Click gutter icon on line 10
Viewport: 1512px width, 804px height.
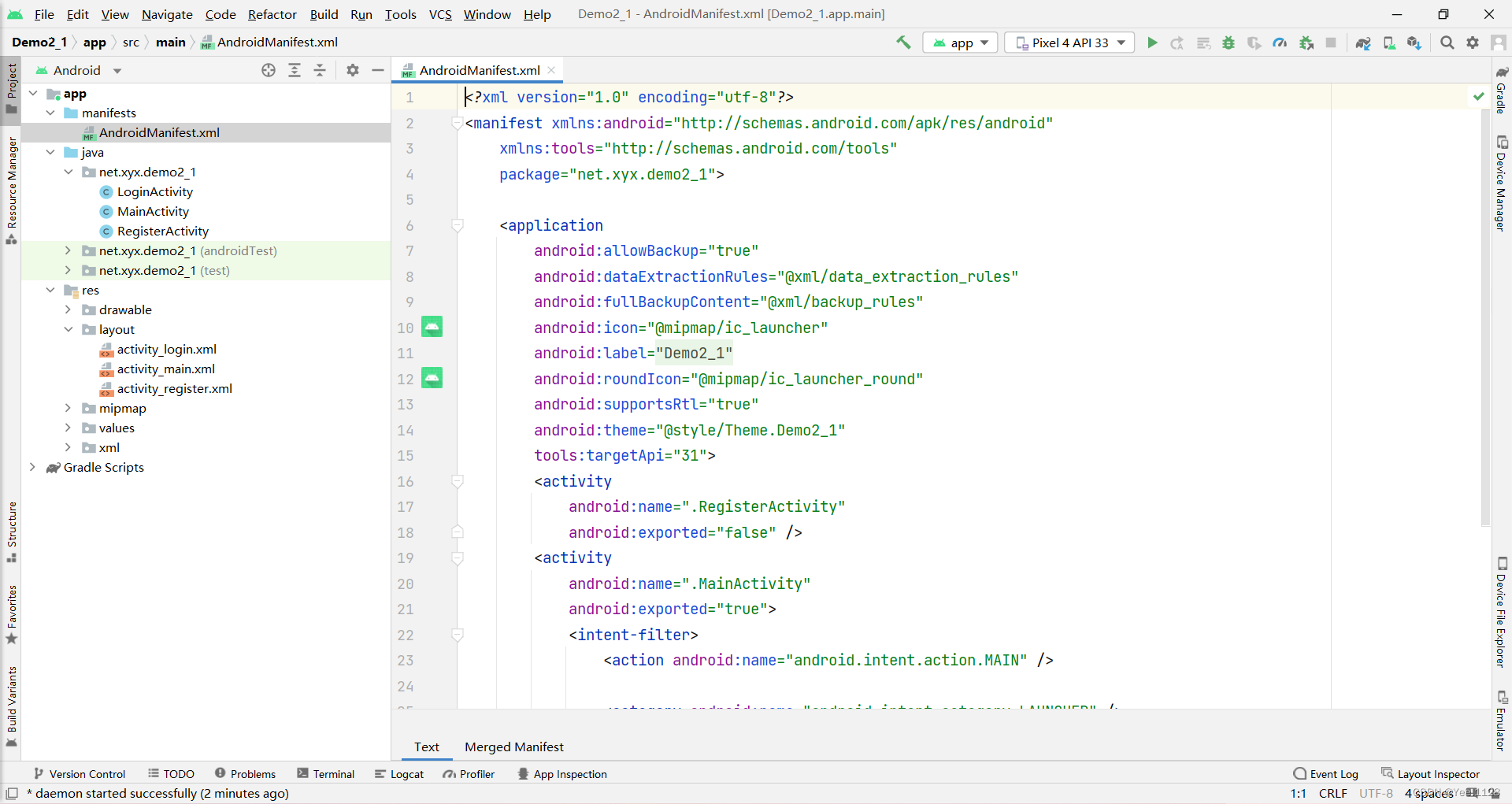[432, 327]
